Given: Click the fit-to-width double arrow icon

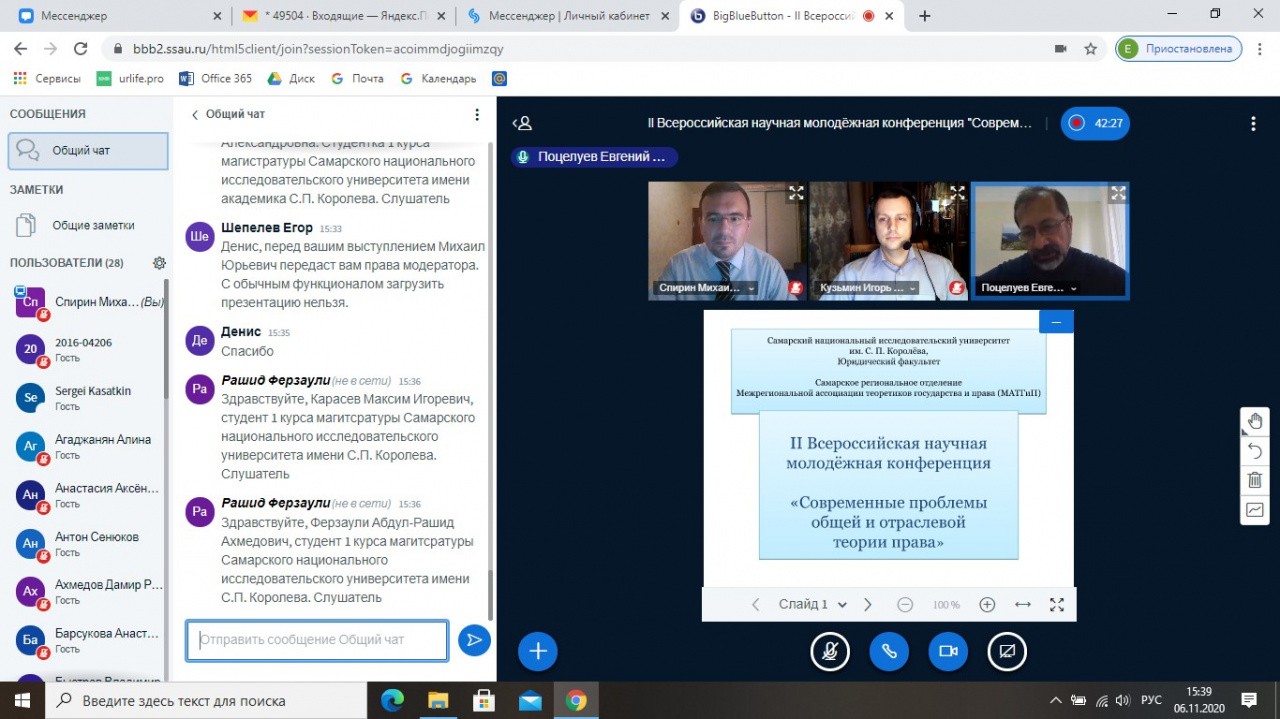Looking at the screenshot, I should [1022, 604].
